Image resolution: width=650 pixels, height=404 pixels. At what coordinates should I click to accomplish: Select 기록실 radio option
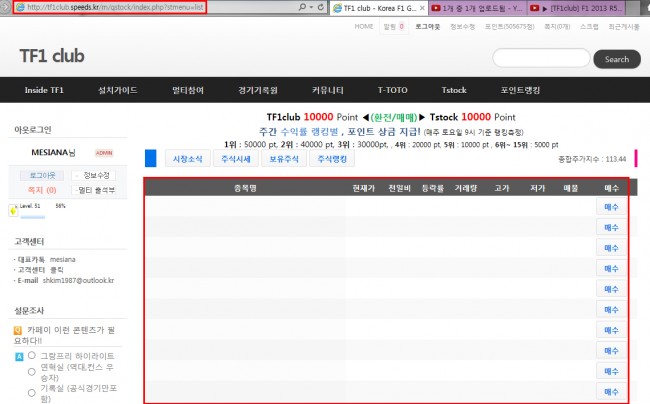click(x=32, y=393)
